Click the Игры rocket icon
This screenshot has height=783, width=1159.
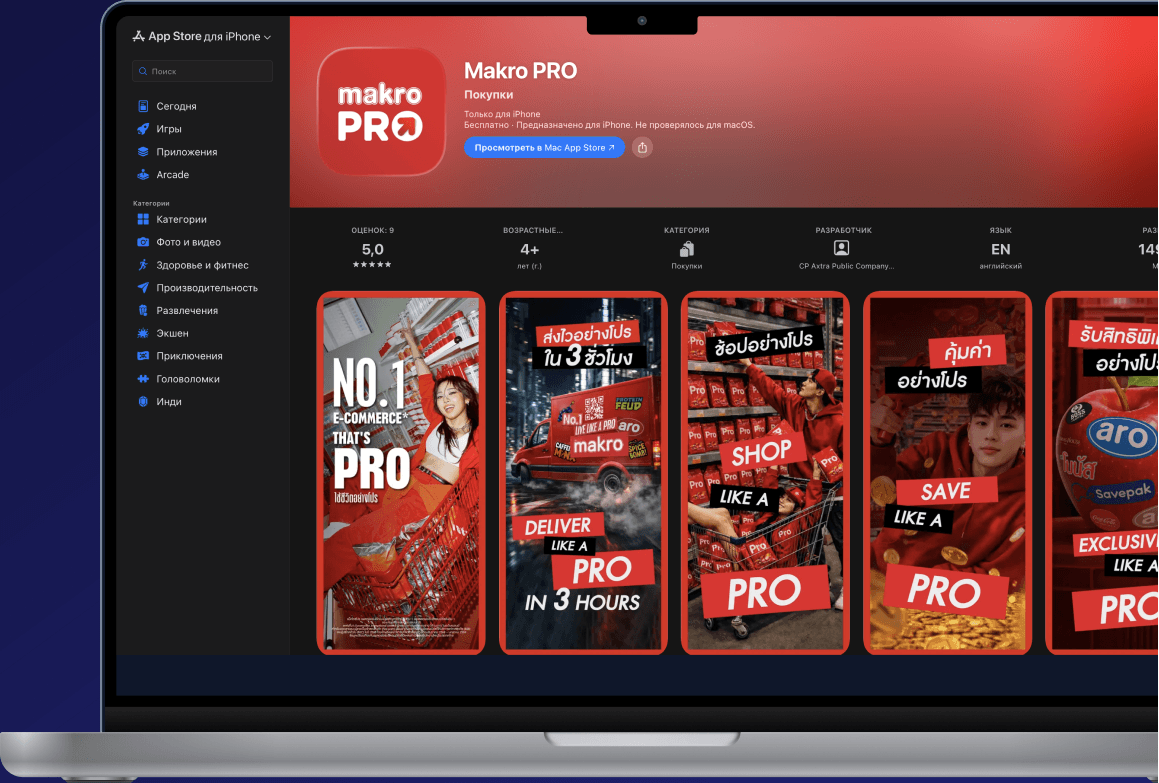[x=143, y=129]
